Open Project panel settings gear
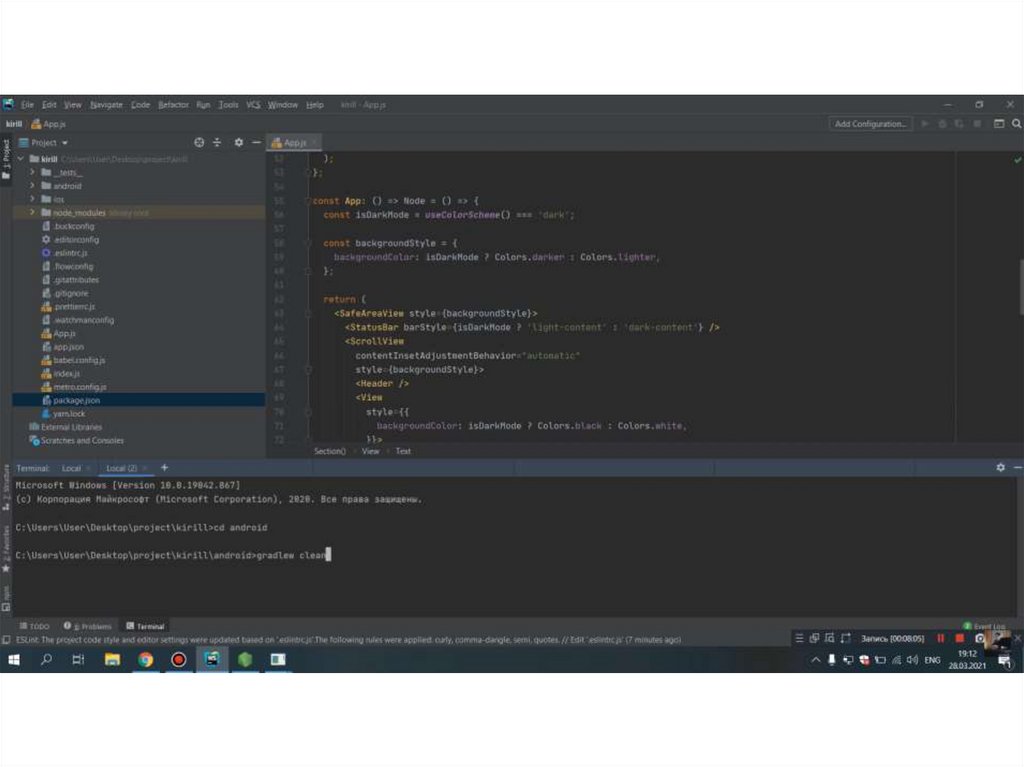 (239, 142)
